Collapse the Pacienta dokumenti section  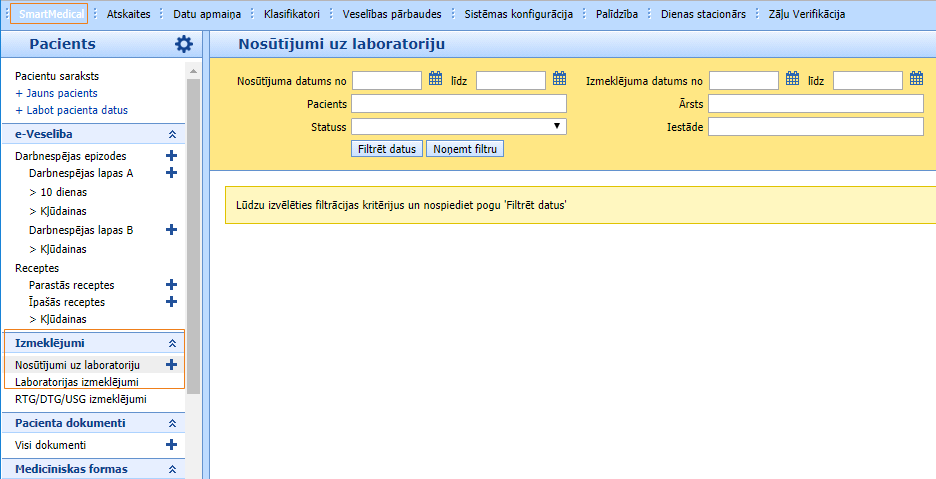click(172, 423)
